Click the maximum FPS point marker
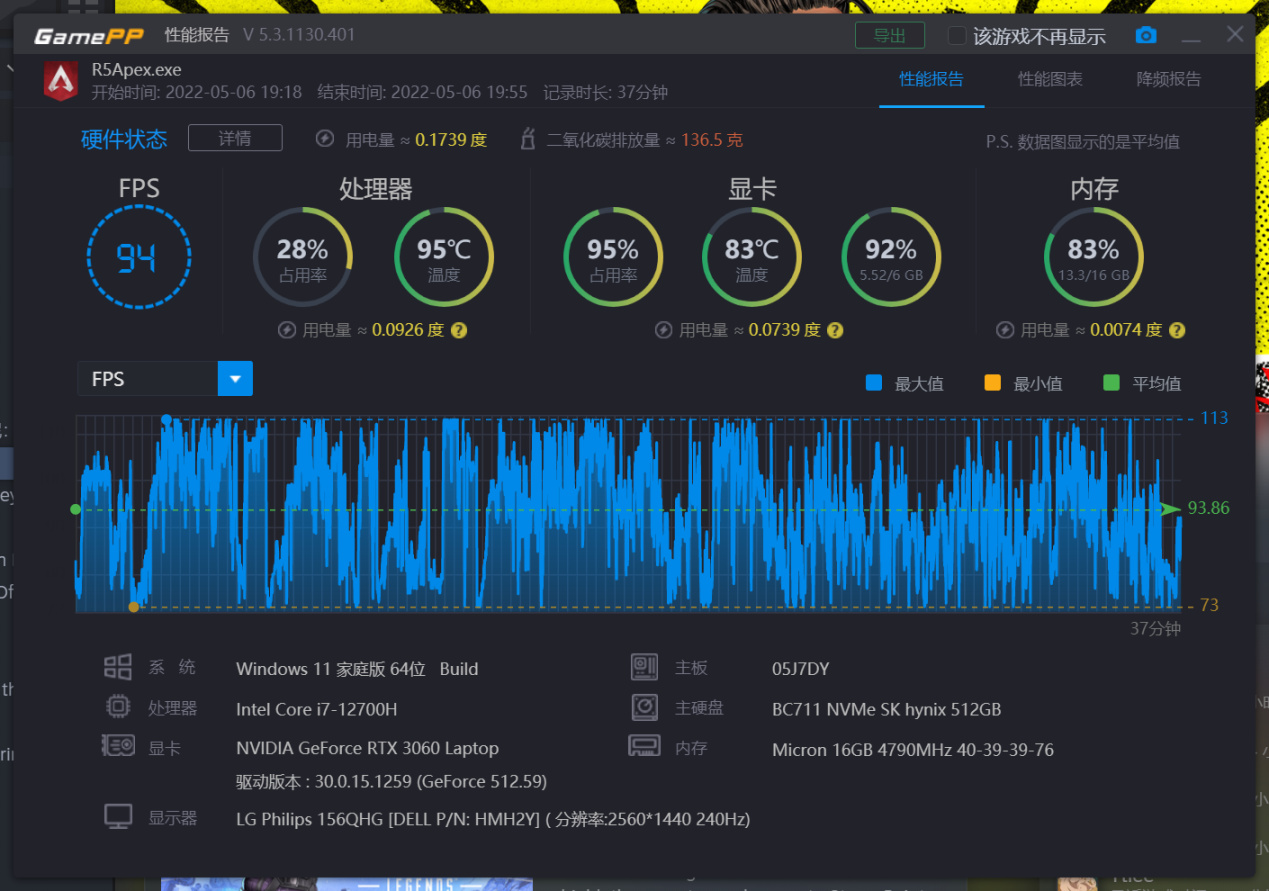Image resolution: width=1269 pixels, height=891 pixels. [x=166, y=419]
